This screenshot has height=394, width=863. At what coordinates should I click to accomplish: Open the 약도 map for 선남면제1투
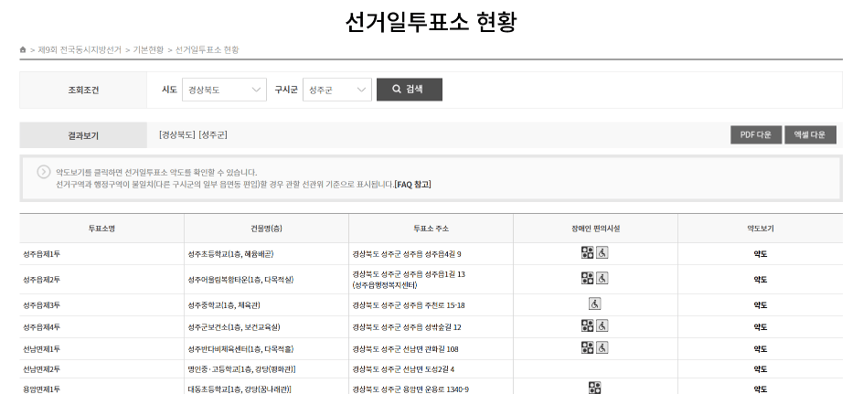[760, 349]
